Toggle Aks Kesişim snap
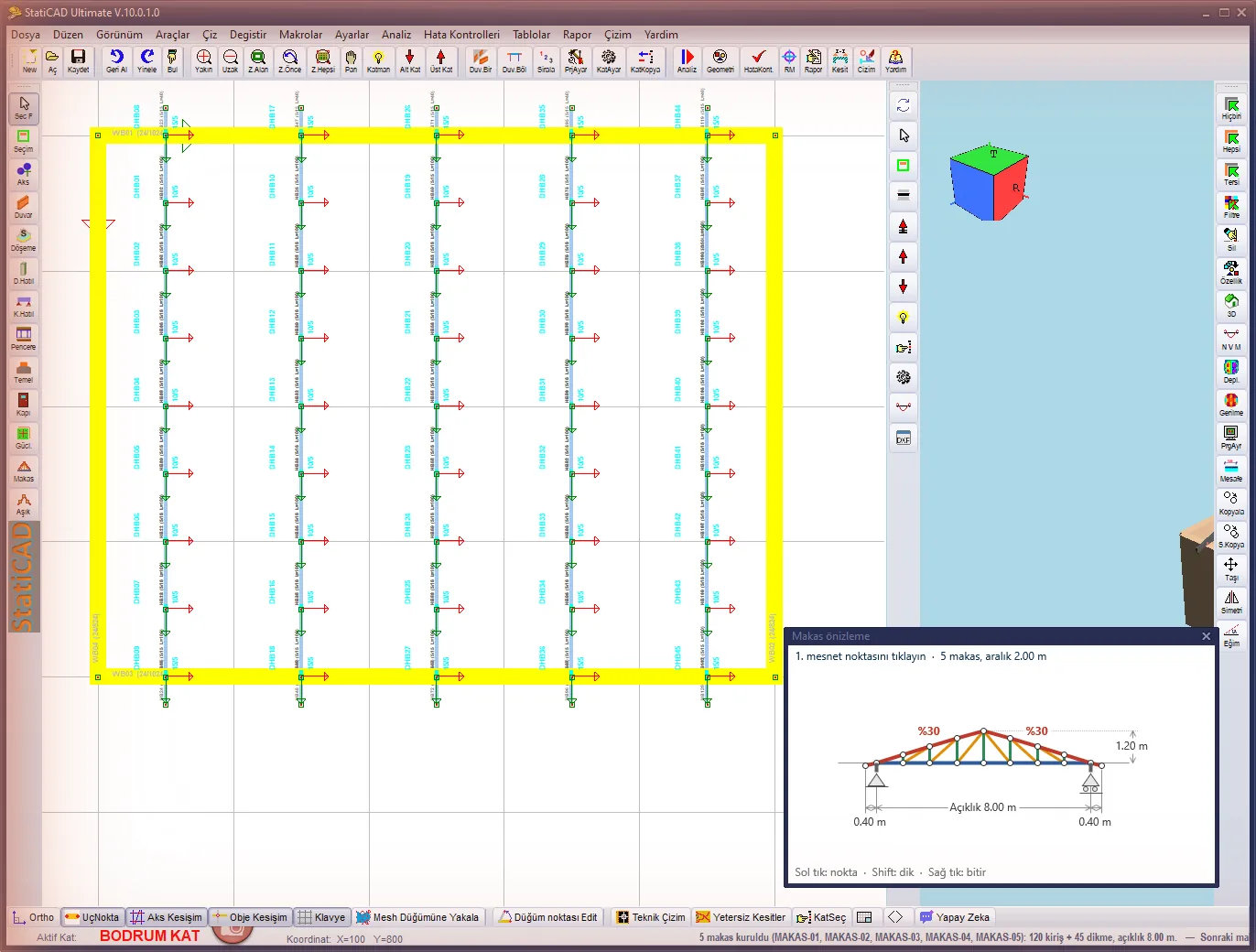This screenshot has width=1256, height=952. 166,917
